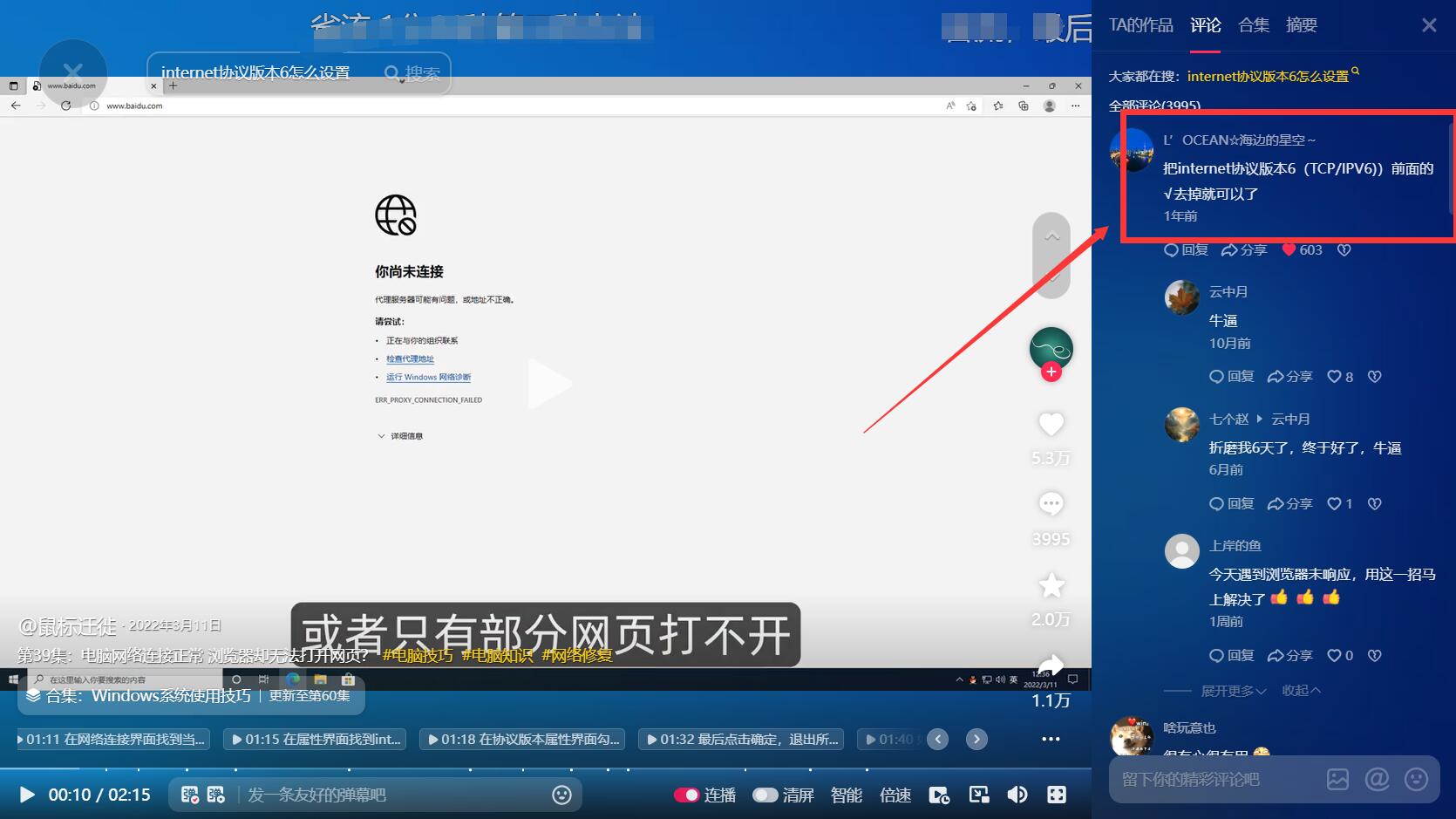
Task: Toggle the 清屏 clear screen switch
Action: pos(765,795)
